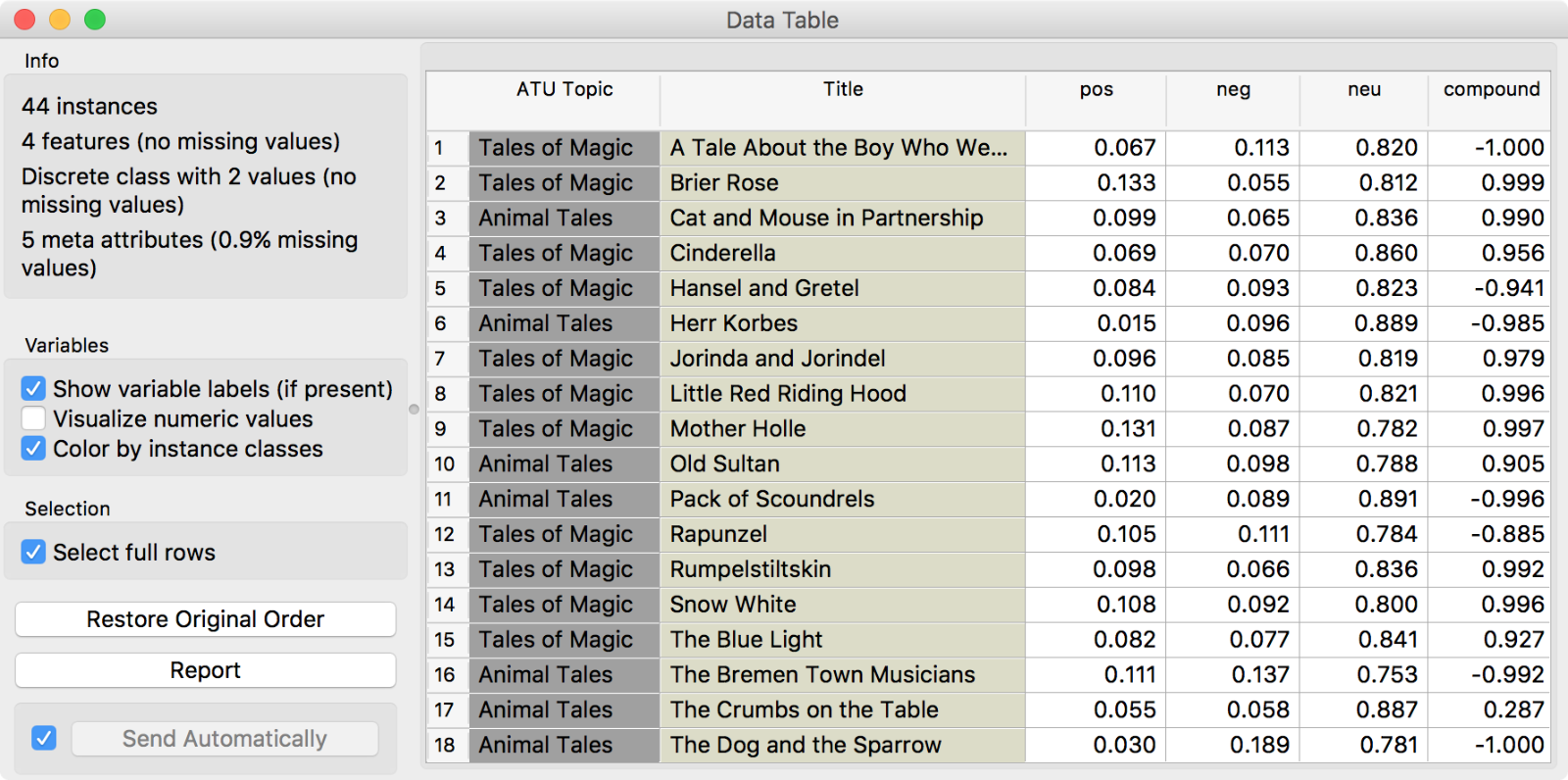Screen dimensions: 1568x780
Task: Sort table by Title column header
Action: 843,90
